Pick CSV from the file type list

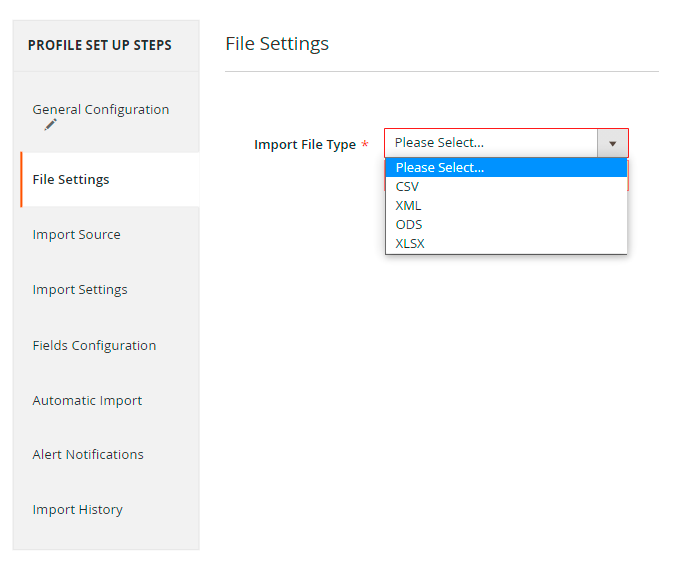[x=408, y=187]
